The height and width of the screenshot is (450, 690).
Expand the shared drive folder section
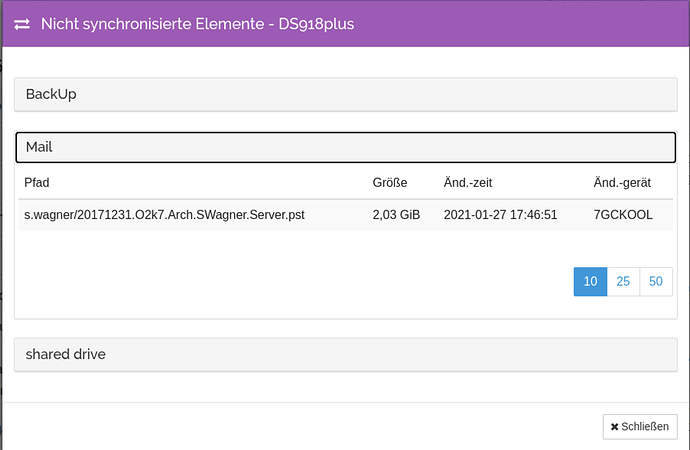tap(345, 355)
